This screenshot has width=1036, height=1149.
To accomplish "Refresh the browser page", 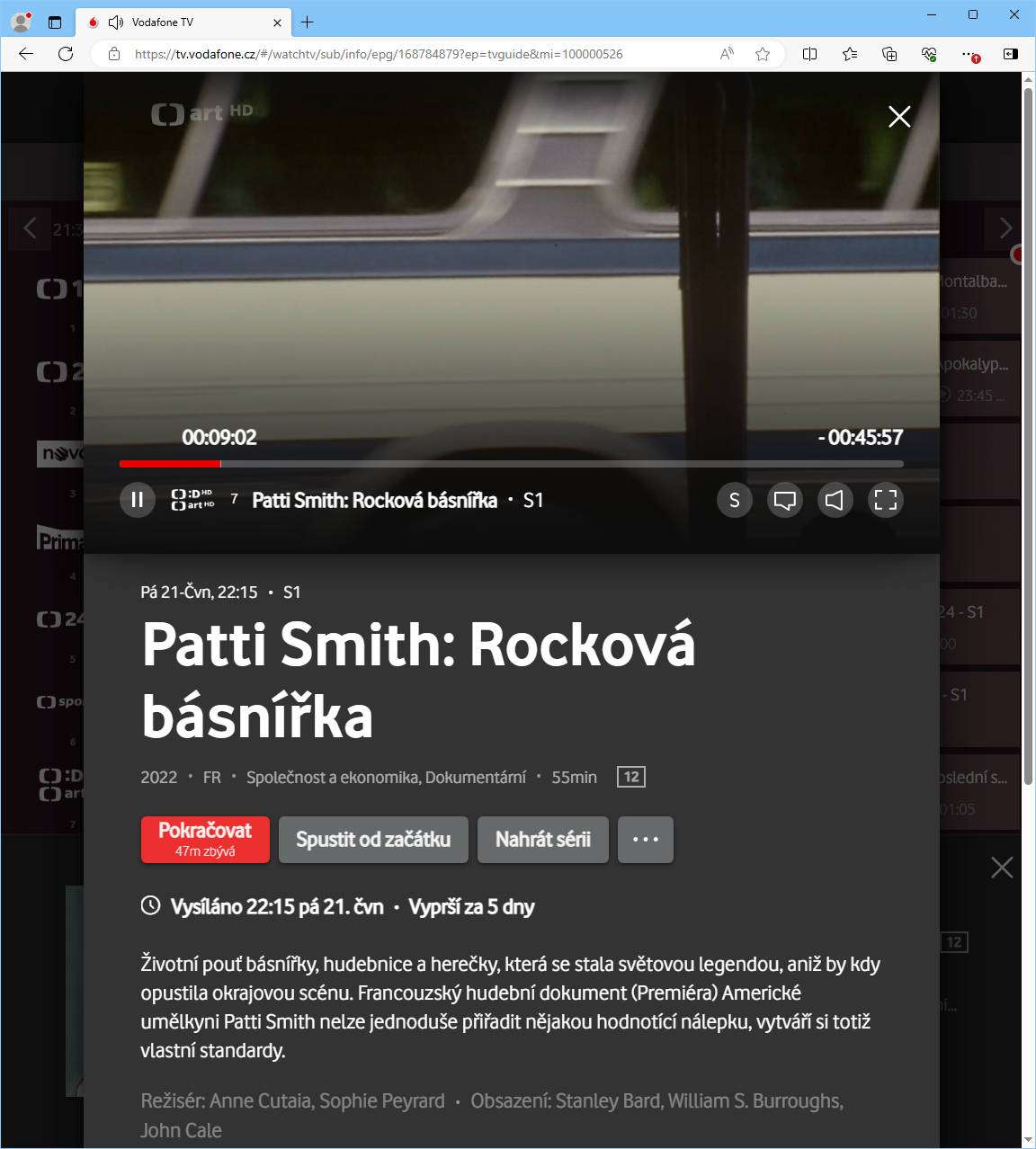I will click(66, 54).
